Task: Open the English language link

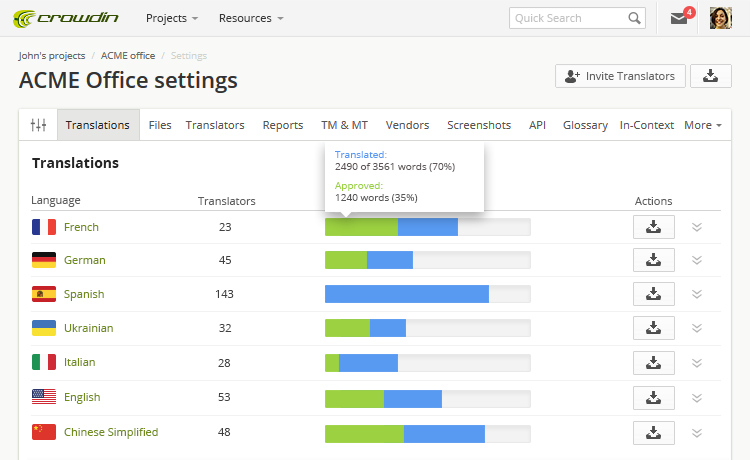Action: tap(82, 397)
